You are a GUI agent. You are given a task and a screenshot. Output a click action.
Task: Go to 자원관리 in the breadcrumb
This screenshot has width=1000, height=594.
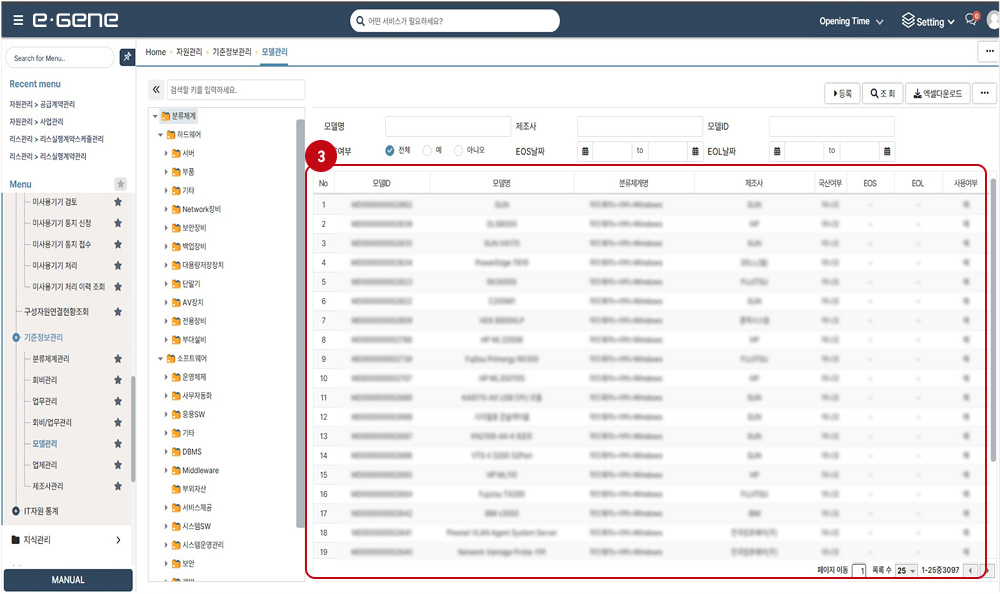coord(189,51)
